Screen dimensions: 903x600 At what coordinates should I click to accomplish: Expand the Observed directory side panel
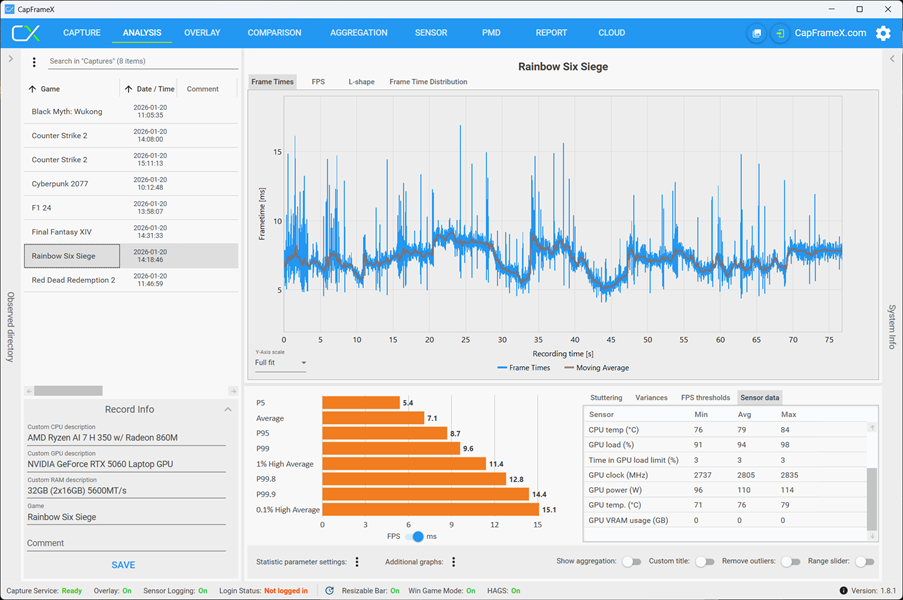click(10, 58)
